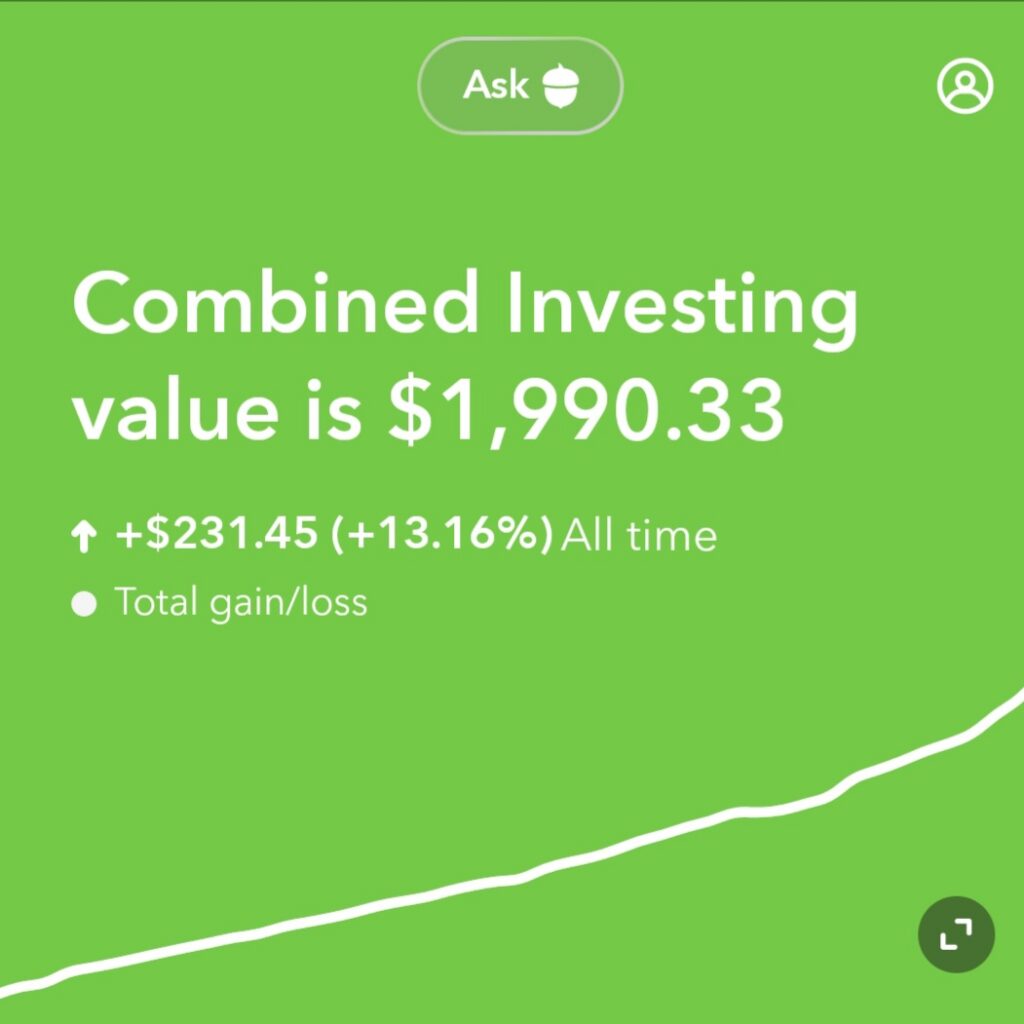The width and height of the screenshot is (1024, 1024).
Task: Select the Total gain/loss label text
Action: 241,602
